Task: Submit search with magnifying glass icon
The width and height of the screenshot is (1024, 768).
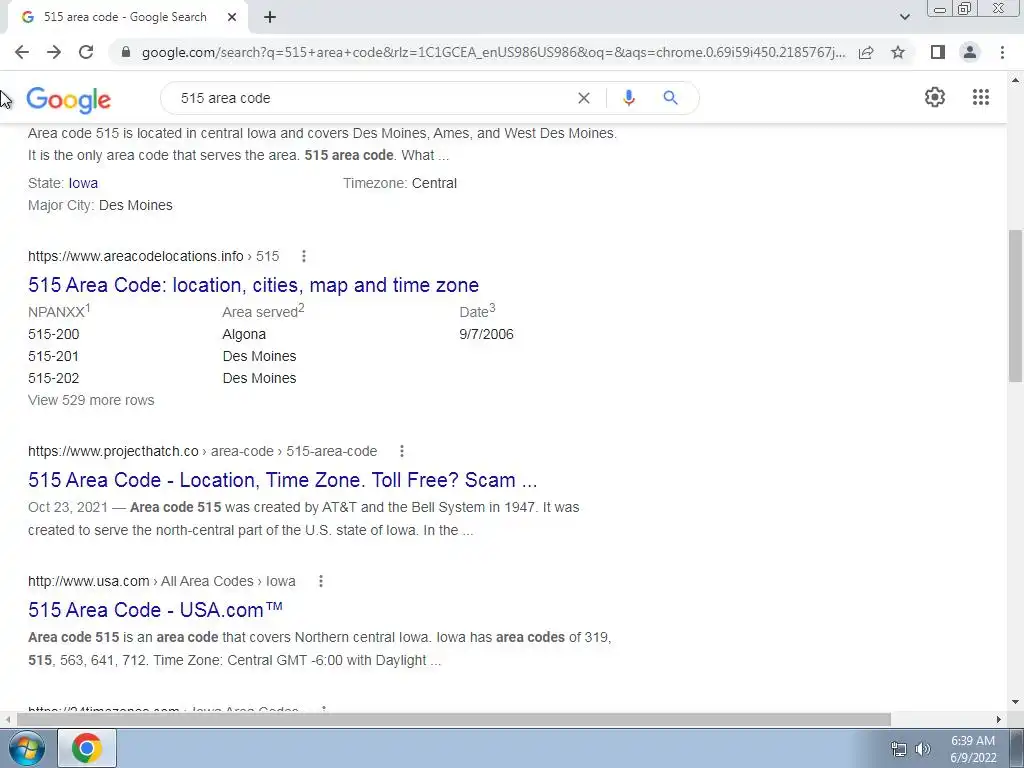Action: pos(671,98)
